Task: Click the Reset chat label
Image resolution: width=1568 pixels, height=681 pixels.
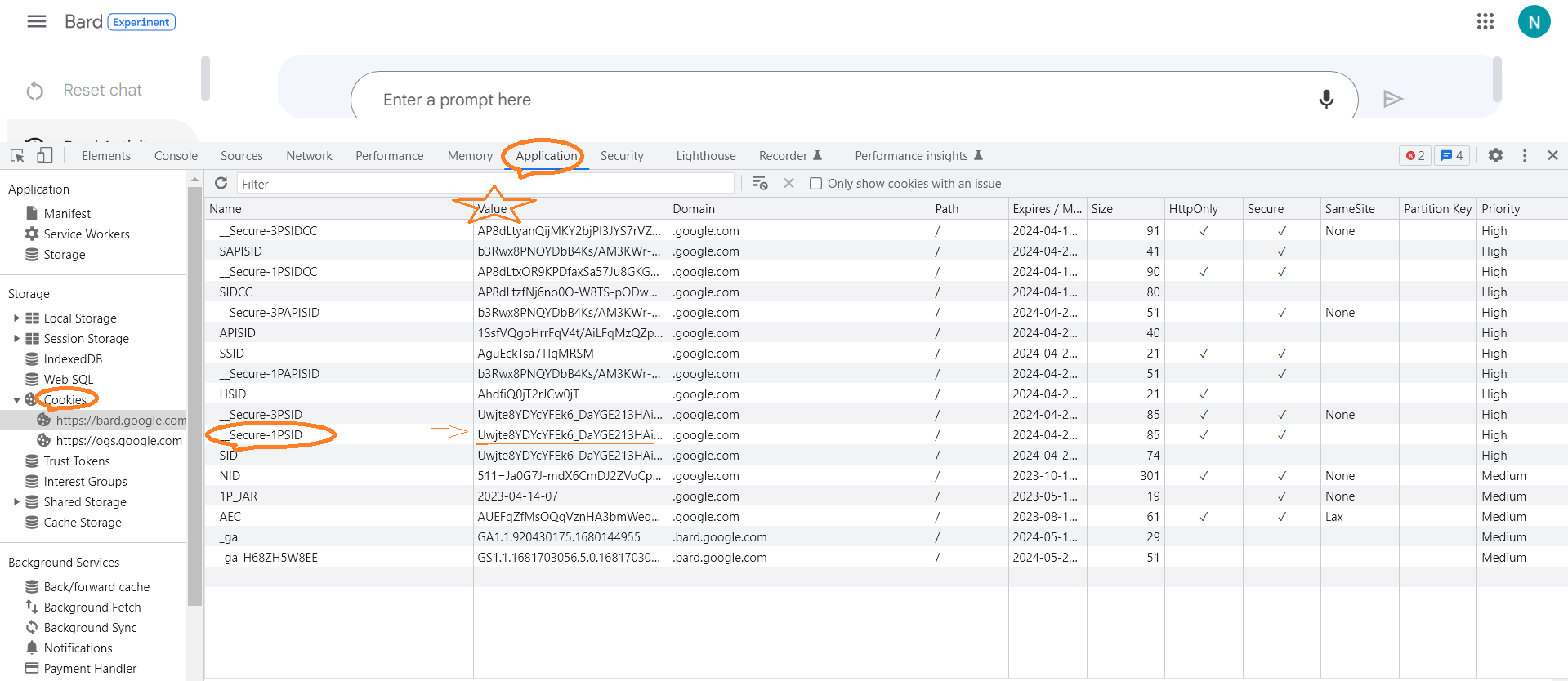Action: click(x=103, y=90)
